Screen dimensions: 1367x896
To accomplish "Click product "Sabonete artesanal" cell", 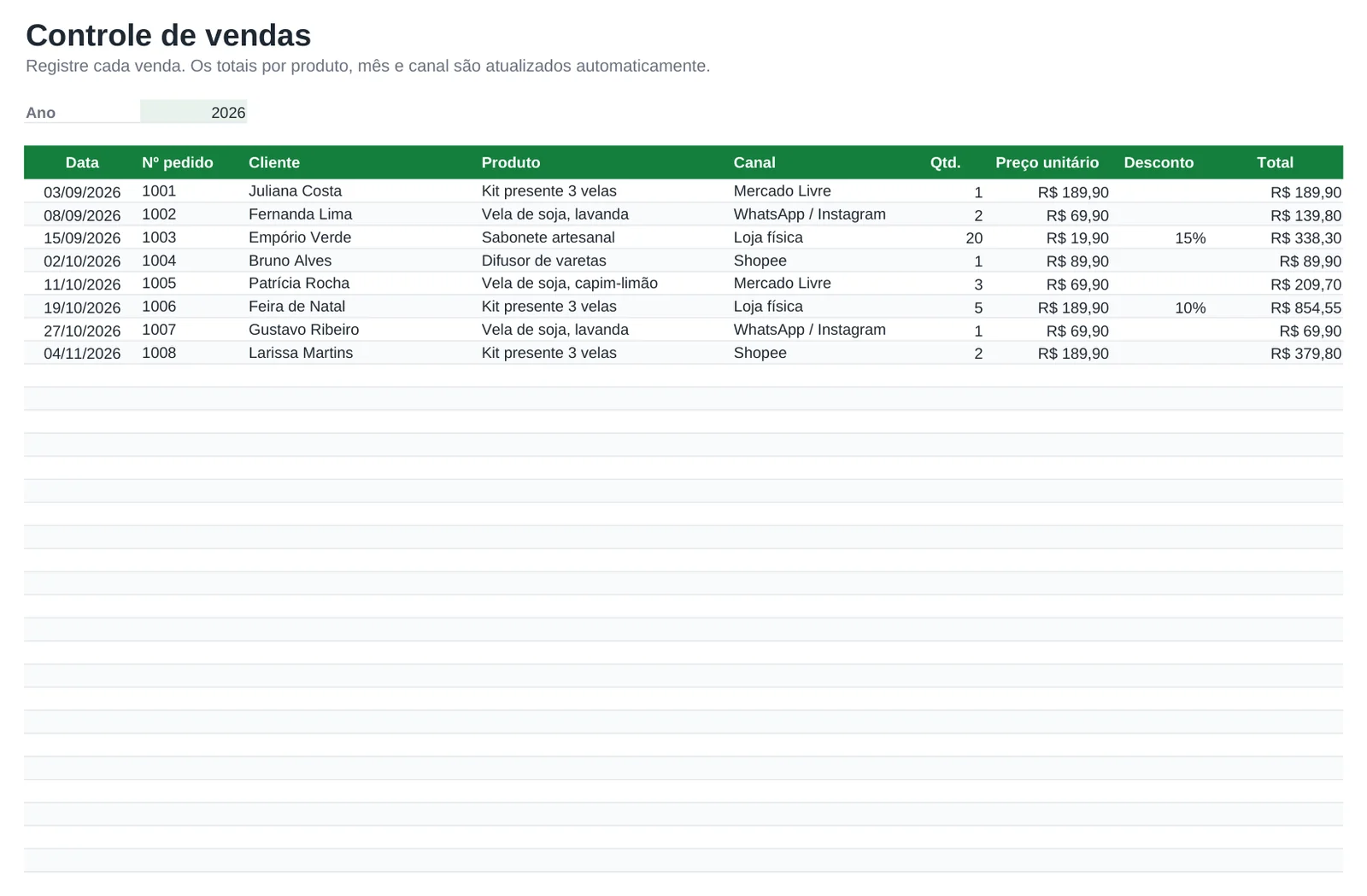I will [606, 237].
